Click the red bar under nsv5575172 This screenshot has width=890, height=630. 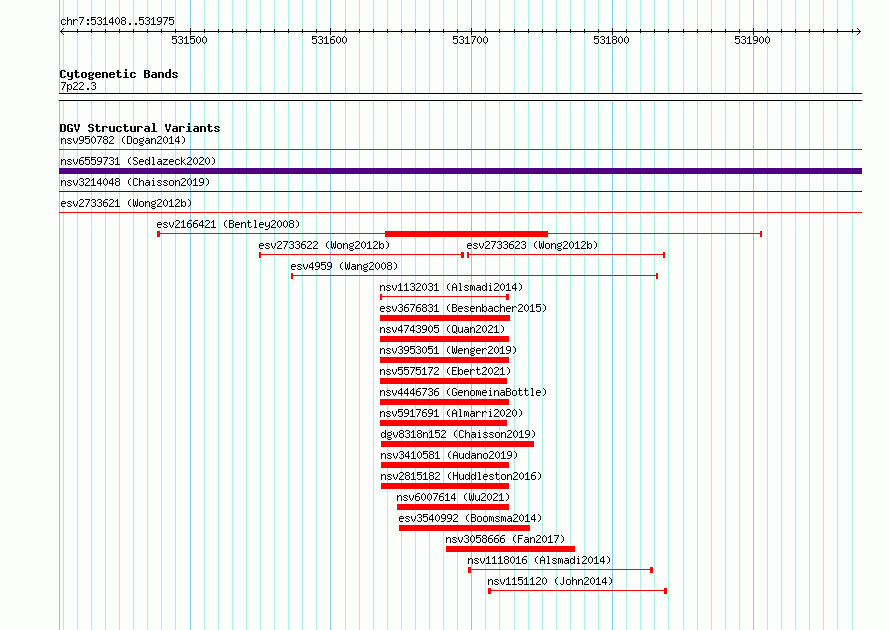tap(443, 381)
